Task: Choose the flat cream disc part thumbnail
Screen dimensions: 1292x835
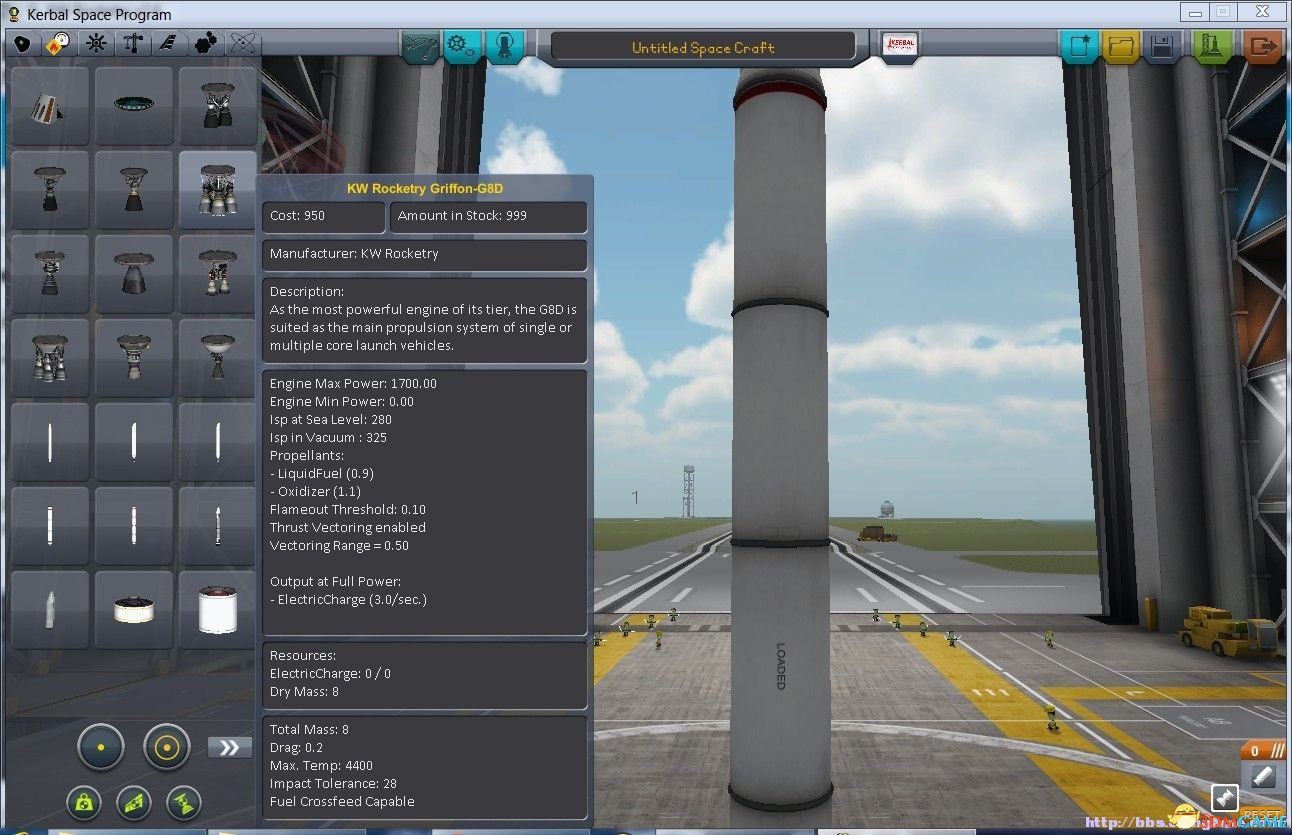Action: (133, 610)
